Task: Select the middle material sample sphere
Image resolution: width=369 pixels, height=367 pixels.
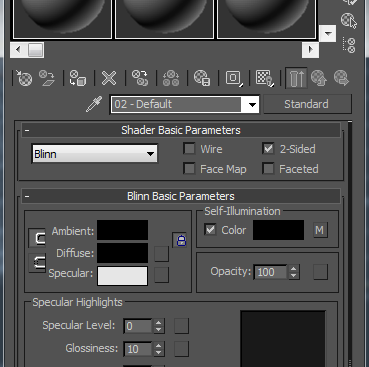Action: pyautogui.click(x=164, y=18)
